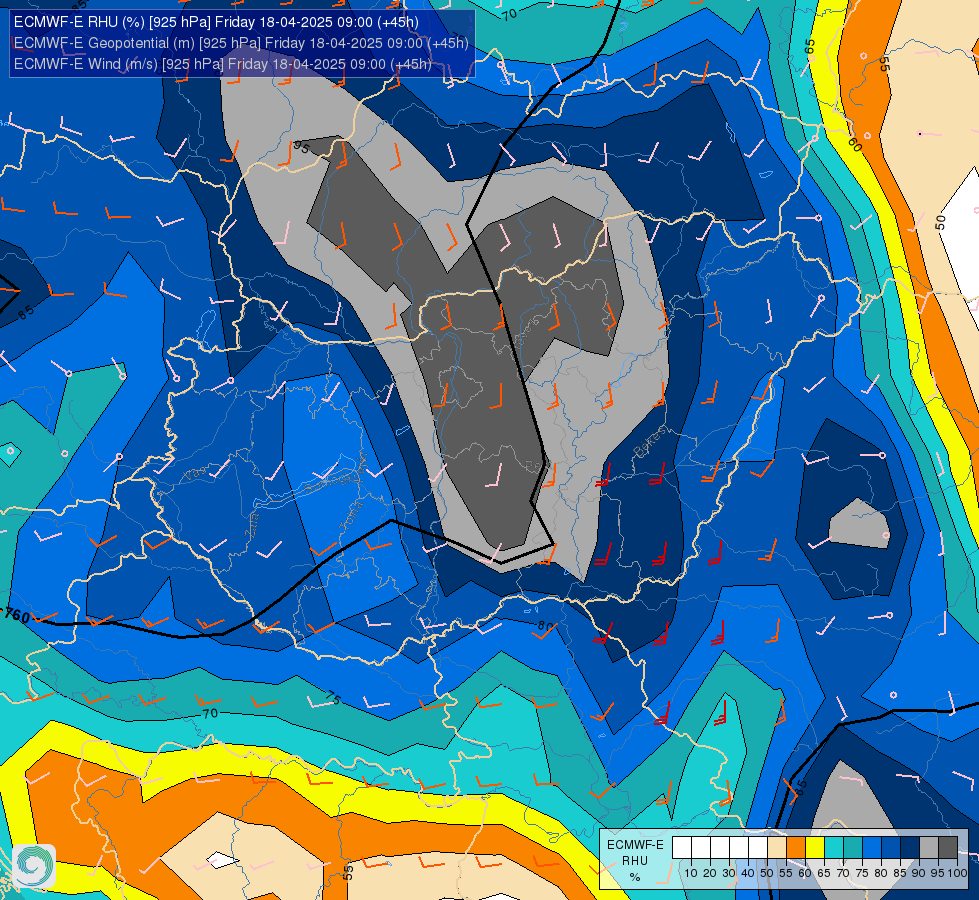Screen dimensions: 979x900
Task: Click the navy 85–90 legend swatch
Action: (910, 848)
